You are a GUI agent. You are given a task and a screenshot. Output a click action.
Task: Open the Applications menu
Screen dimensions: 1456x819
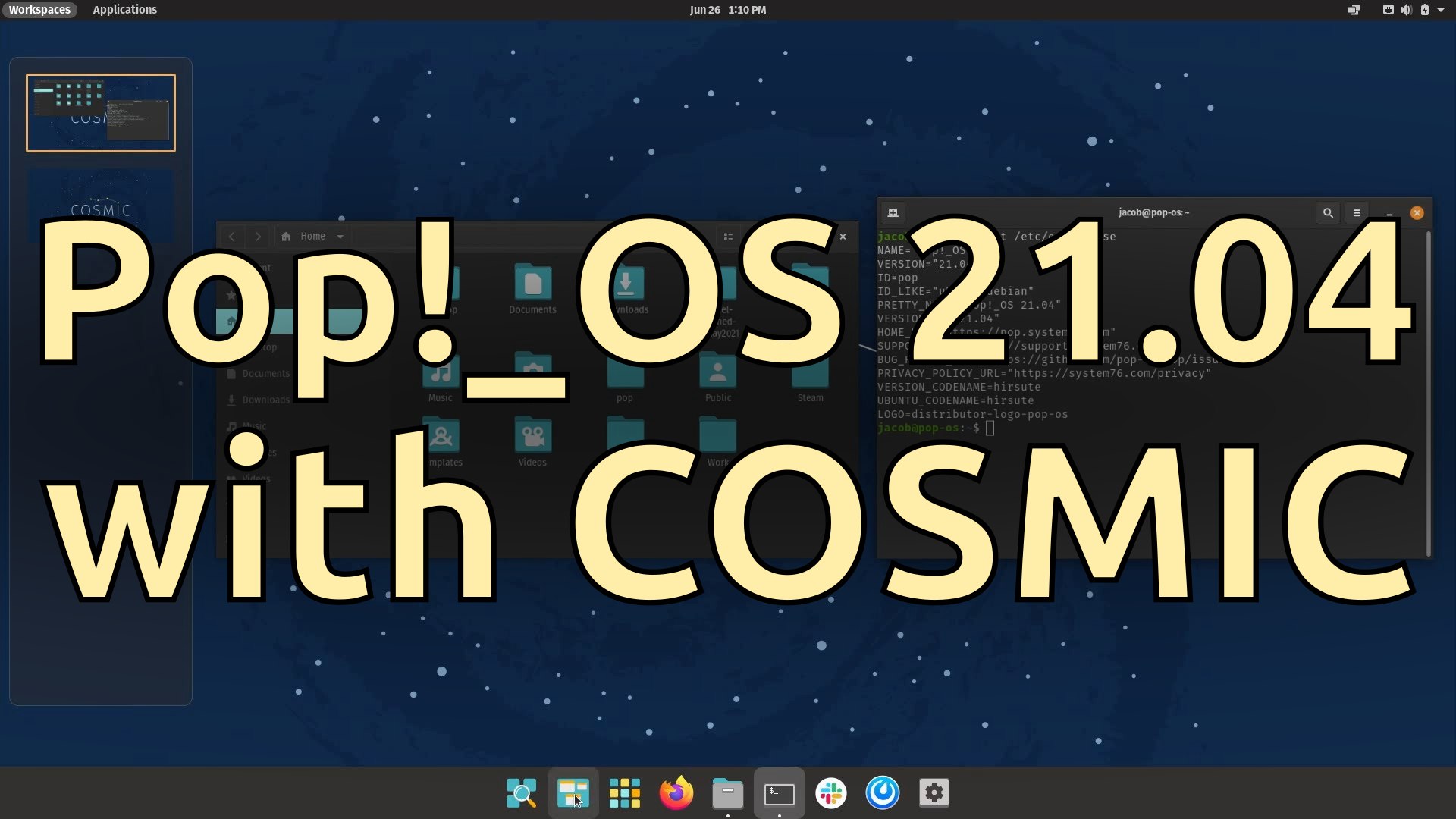pos(124,10)
